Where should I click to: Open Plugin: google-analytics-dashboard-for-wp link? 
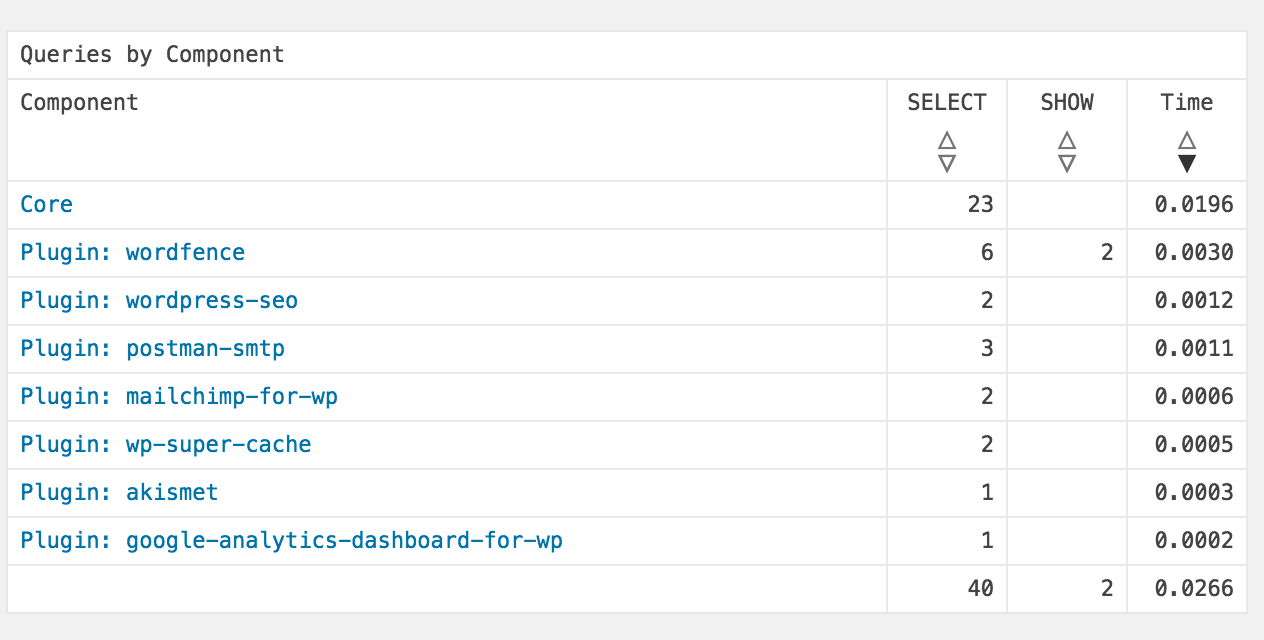292,541
